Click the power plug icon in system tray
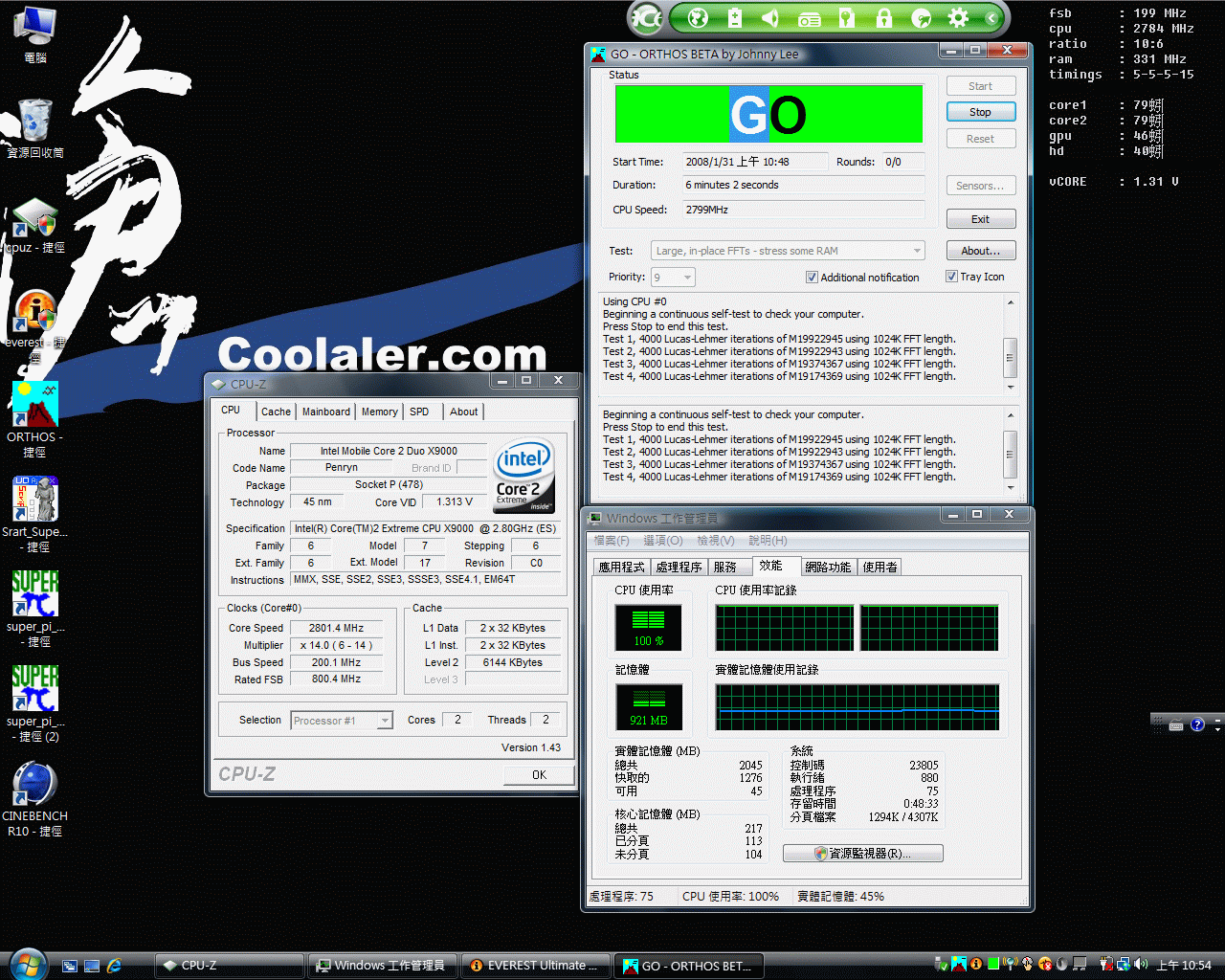Screen dimensions: 1225x980 click(x=1106, y=965)
